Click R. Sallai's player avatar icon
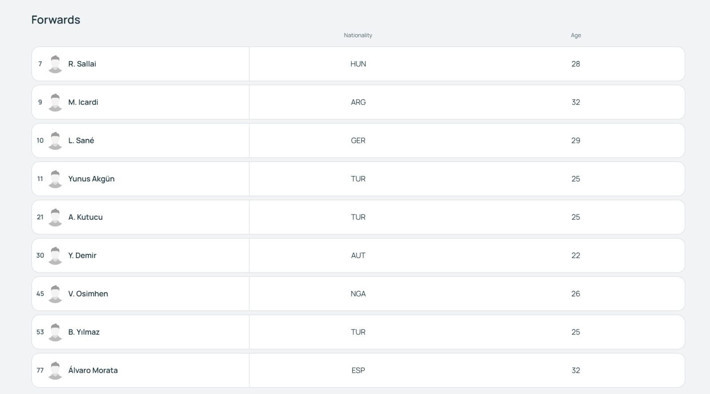The height and width of the screenshot is (394, 710). click(x=55, y=64)
